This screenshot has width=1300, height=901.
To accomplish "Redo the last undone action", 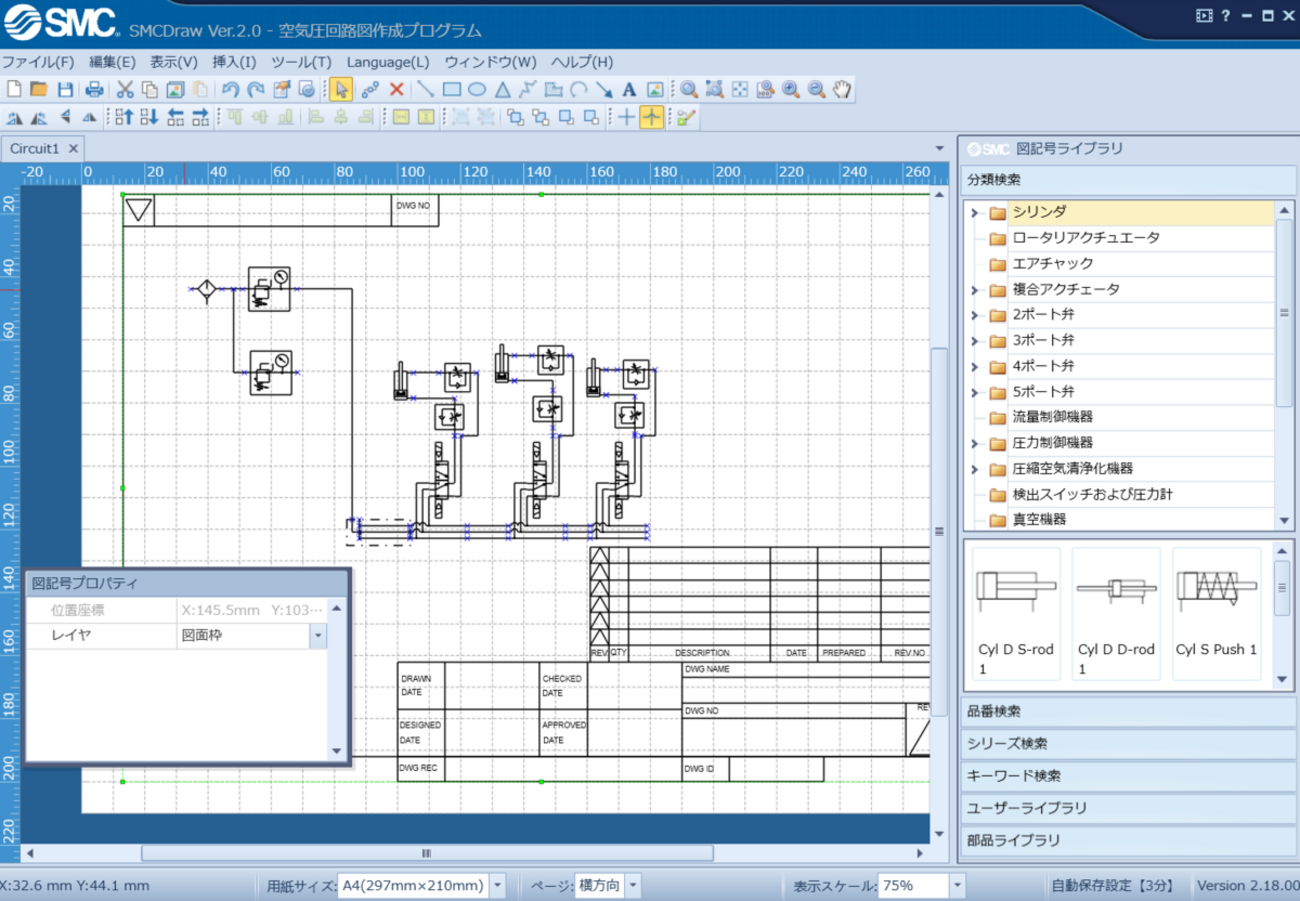I will click(256, 90).
